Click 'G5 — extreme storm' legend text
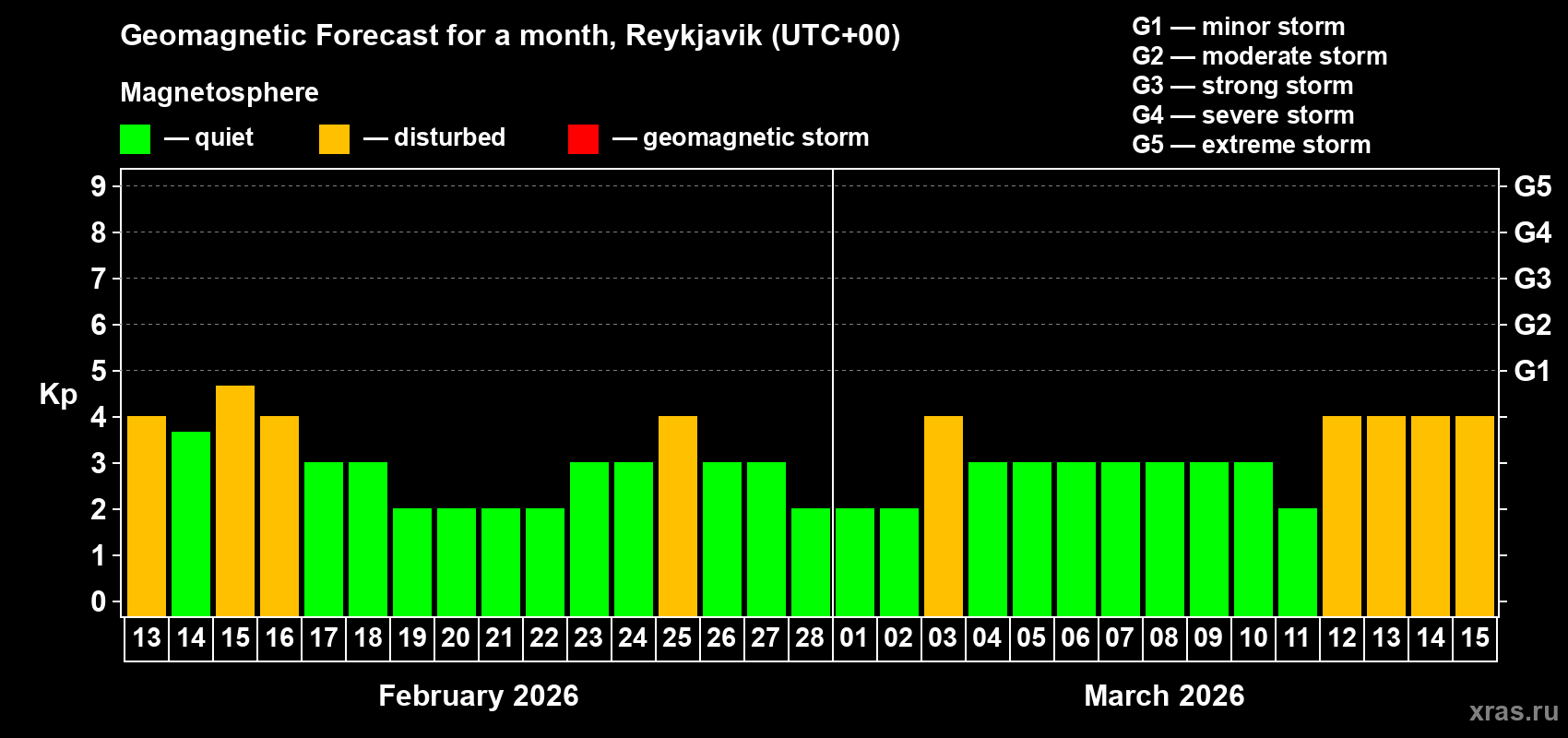This screenshot has width=1568, height=738. tap(1252, 145)
